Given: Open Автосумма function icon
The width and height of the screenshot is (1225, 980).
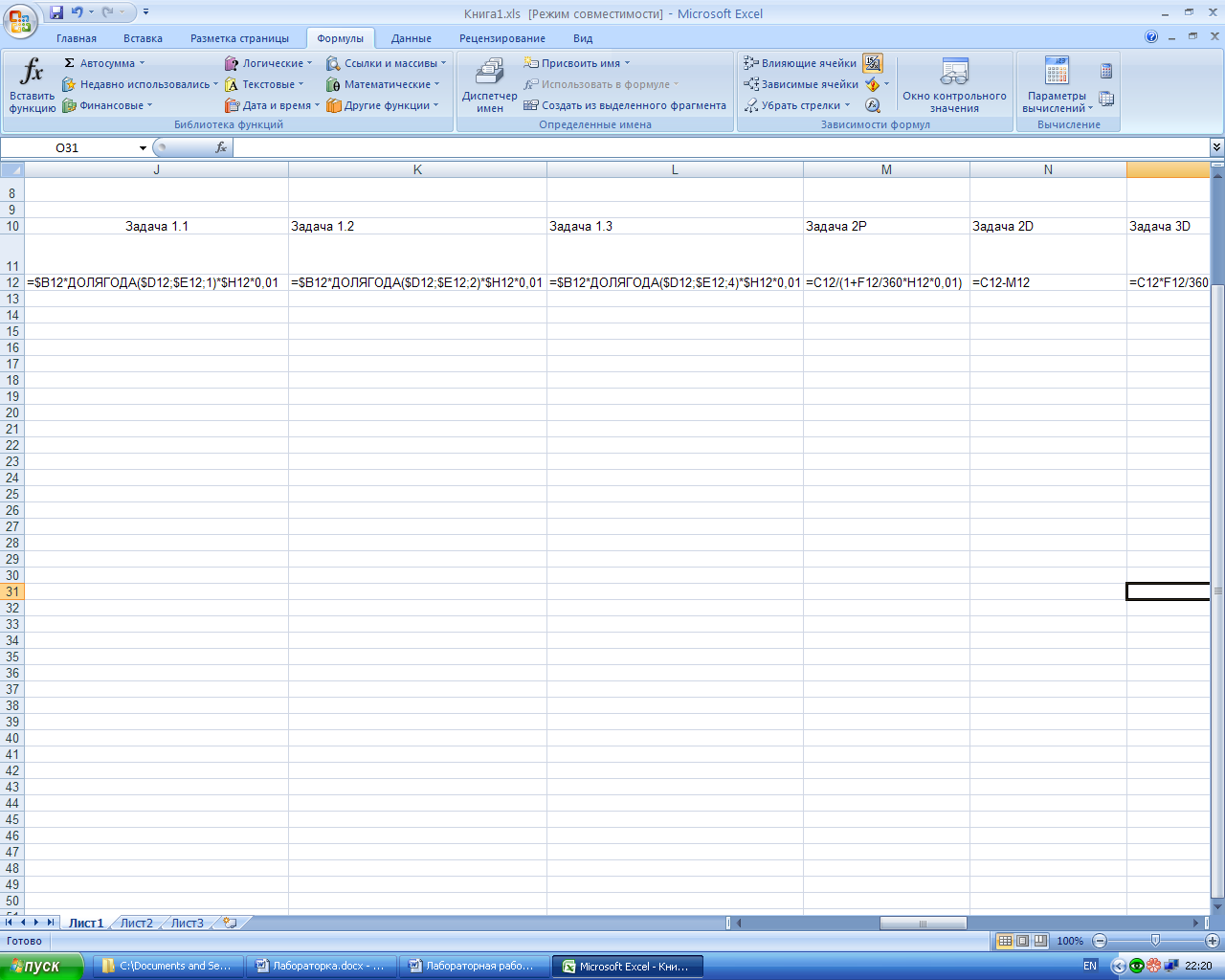Looking at the screenshot, I should (103, 63).
